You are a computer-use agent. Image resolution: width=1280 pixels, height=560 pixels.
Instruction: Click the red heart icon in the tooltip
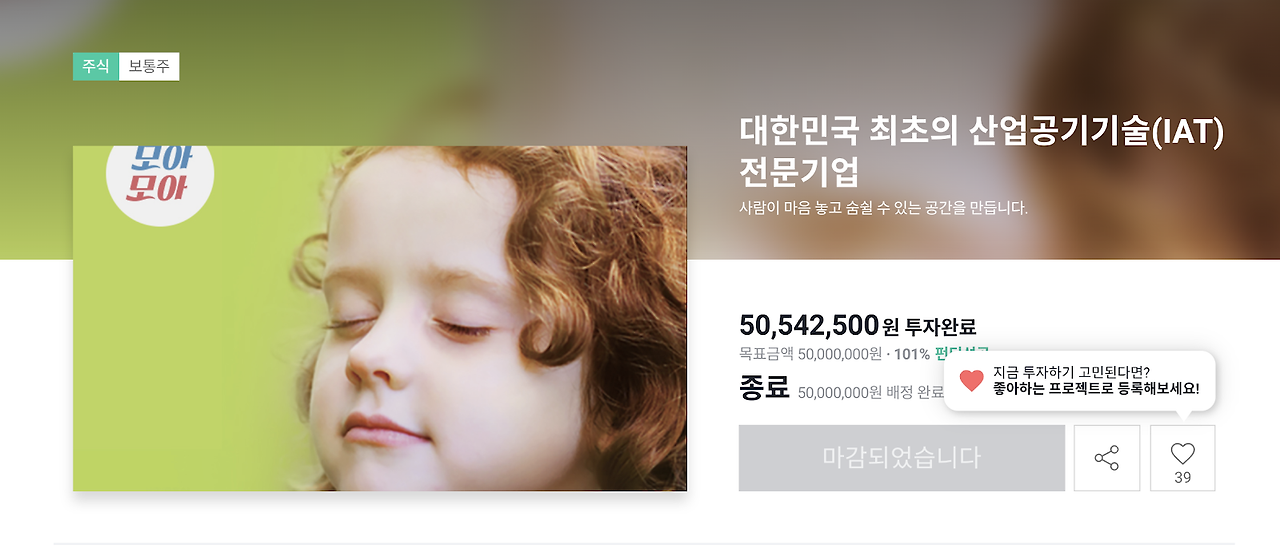click(x=971, y=380)
